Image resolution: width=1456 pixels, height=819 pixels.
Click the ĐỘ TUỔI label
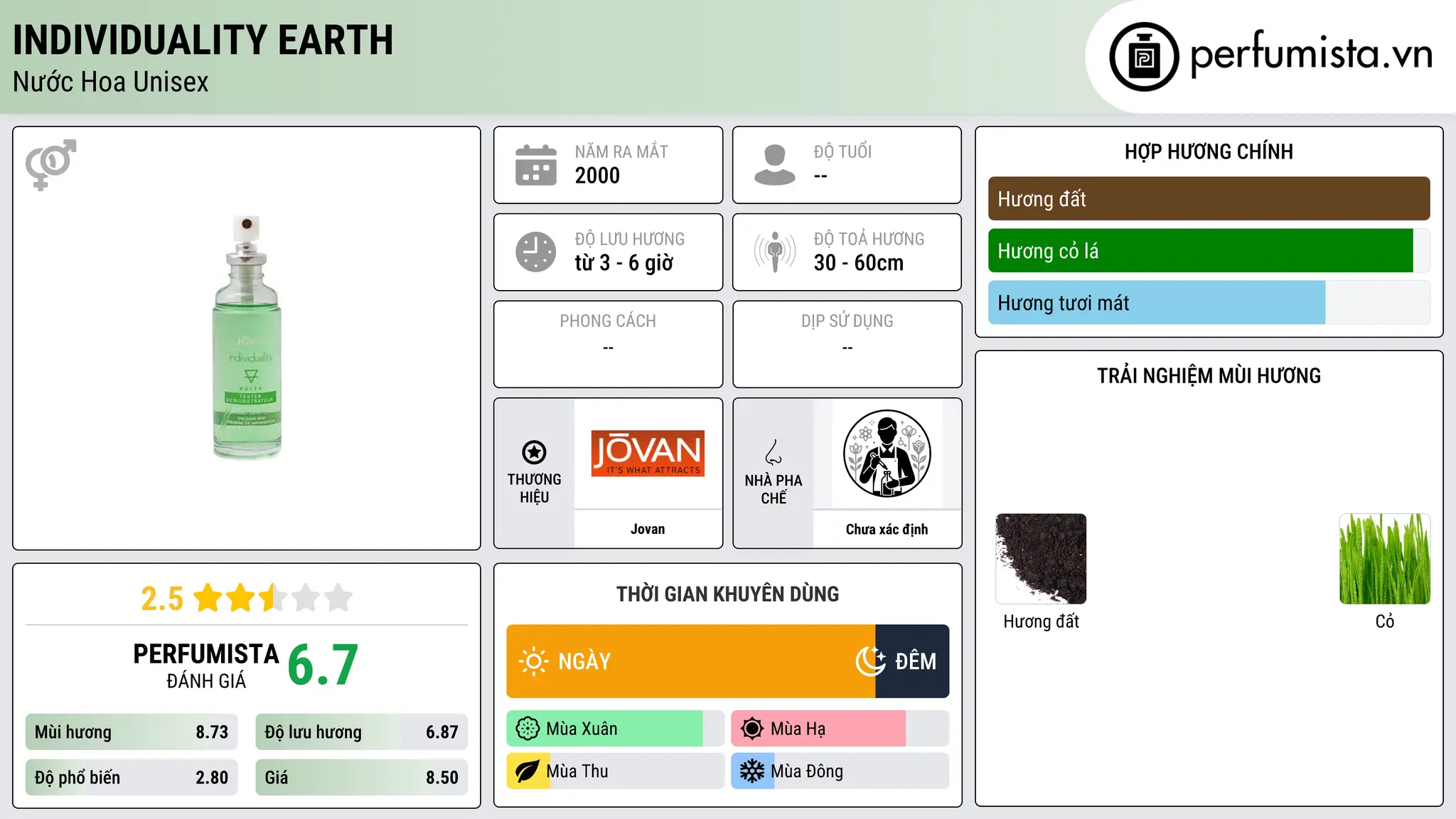[842, 151]
